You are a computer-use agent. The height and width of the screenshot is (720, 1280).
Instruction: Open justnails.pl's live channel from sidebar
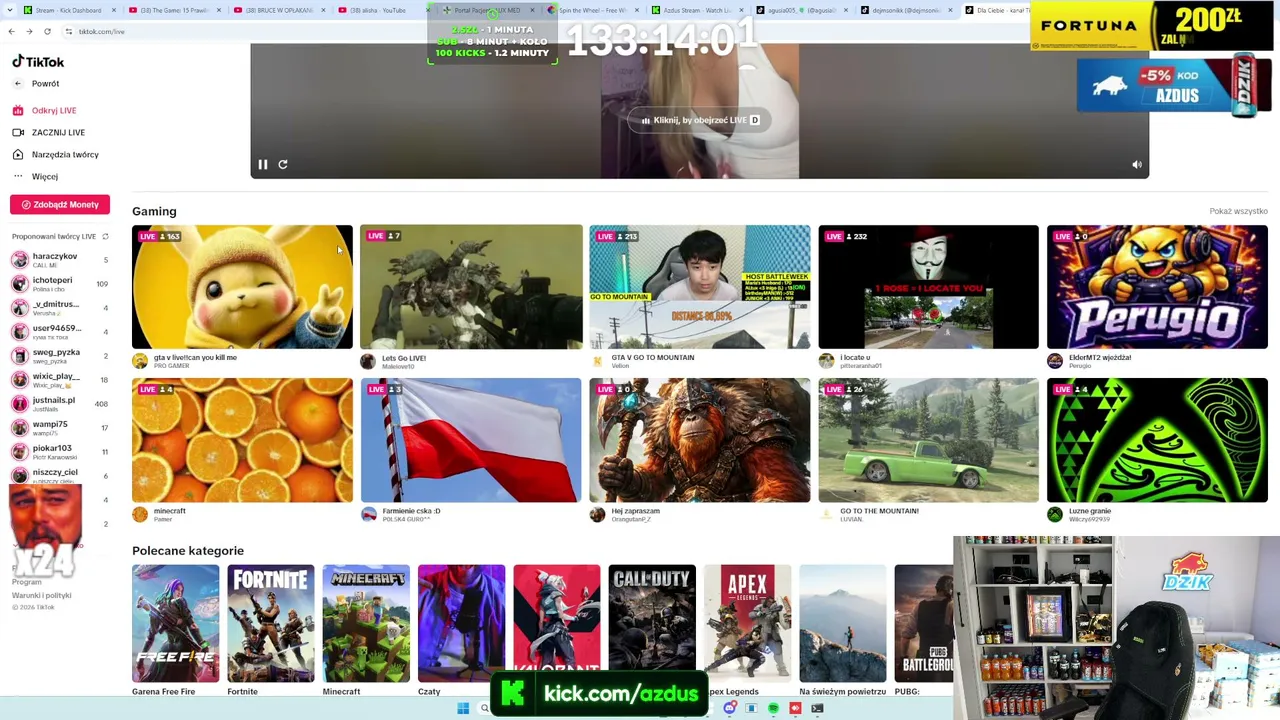pos(60,404)
